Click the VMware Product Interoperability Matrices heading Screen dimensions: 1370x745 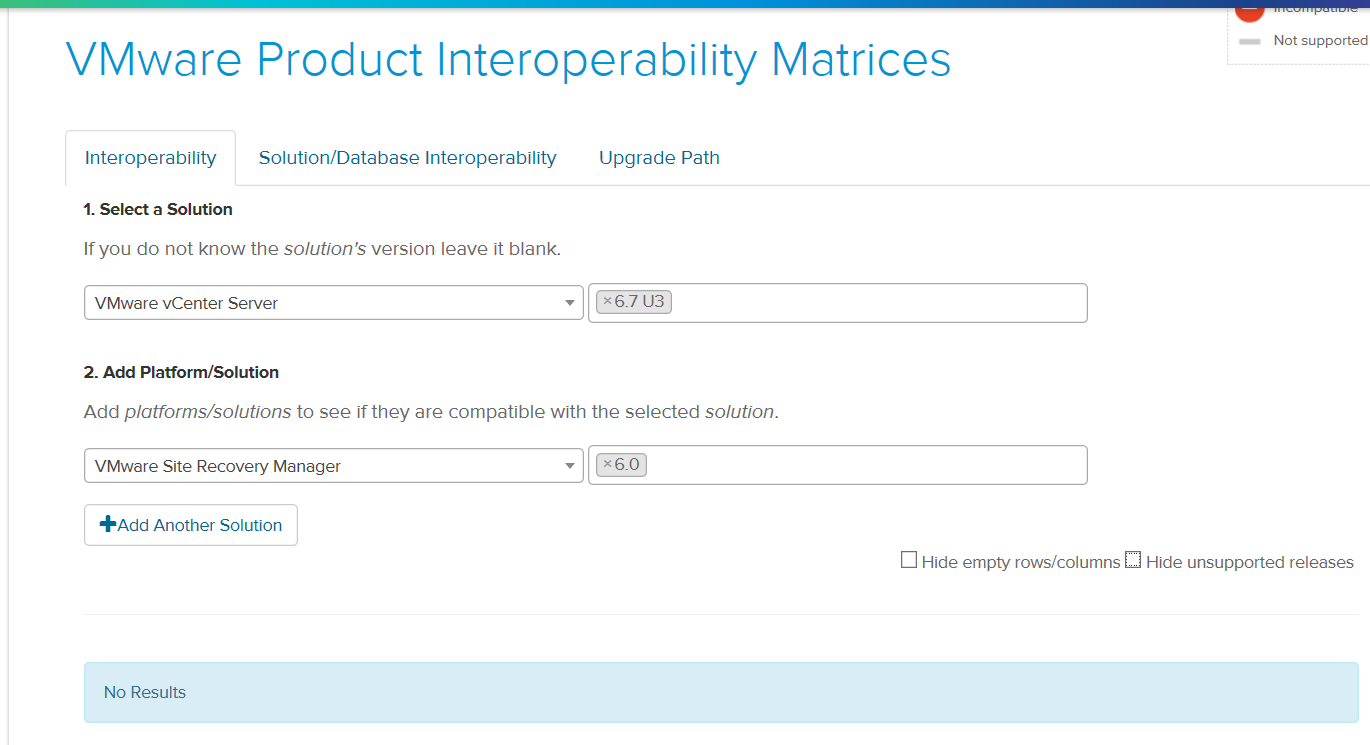point(508,60)
